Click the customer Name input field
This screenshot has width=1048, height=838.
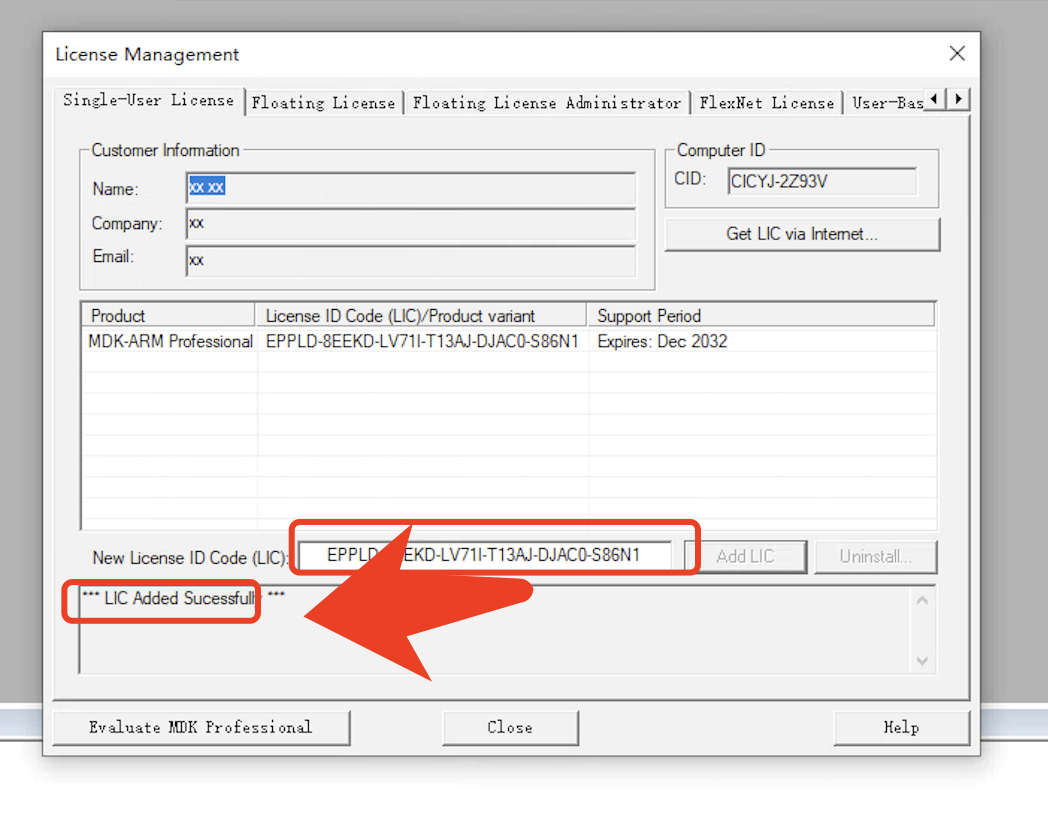pyautogui.click(x=411, y=188)
